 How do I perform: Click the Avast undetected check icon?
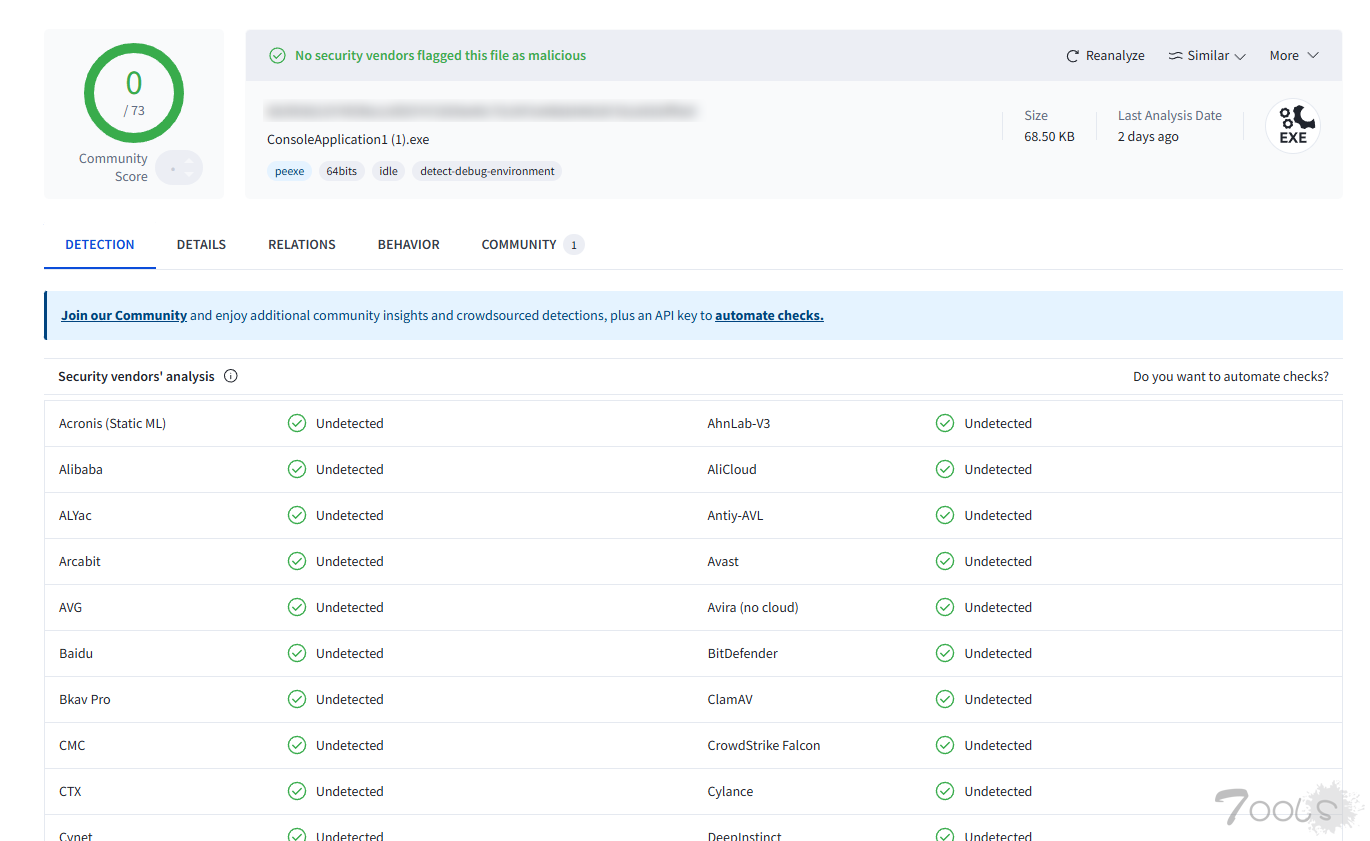[945, 561]
